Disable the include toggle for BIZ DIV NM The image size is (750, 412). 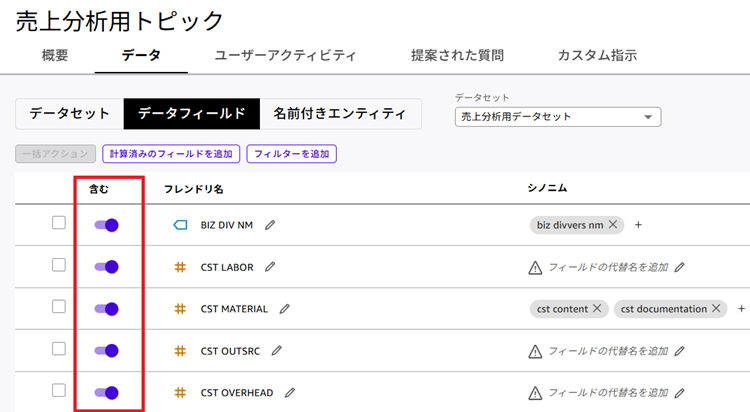point(106,225)
